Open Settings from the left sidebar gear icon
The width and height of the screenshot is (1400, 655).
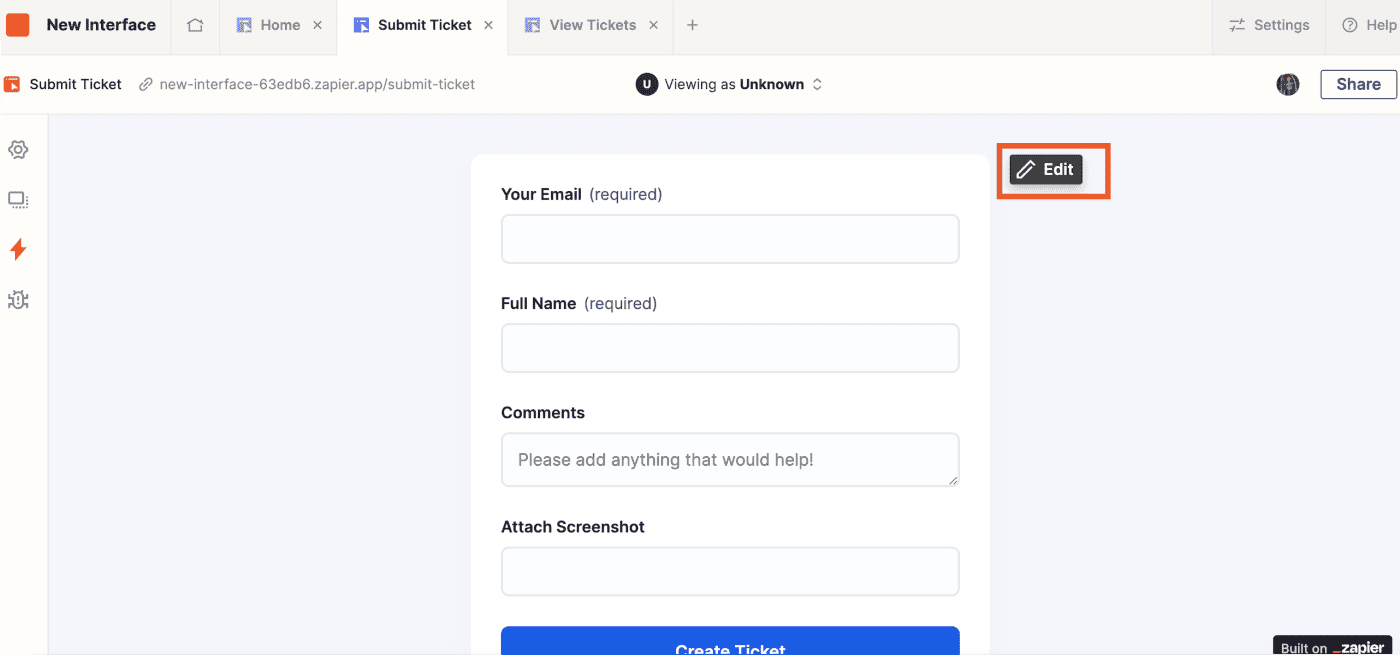click(x=18, y=149)
